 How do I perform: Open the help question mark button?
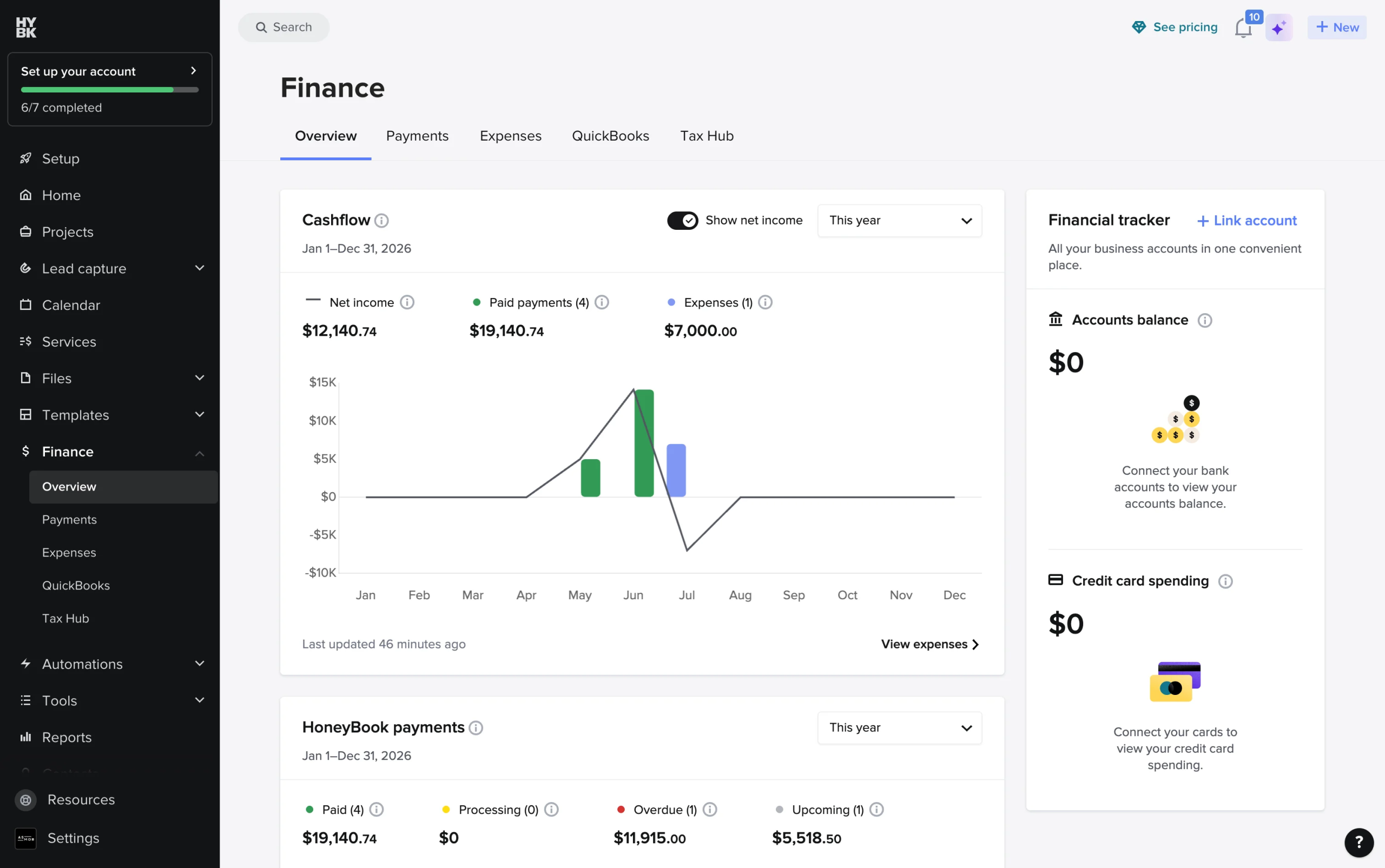[1358, 842]
